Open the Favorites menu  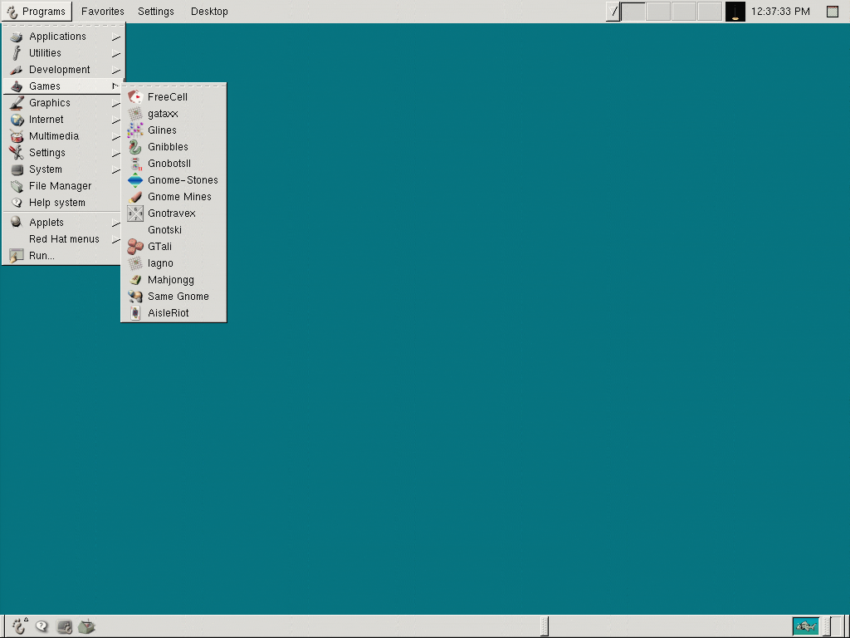coord(102,11)
